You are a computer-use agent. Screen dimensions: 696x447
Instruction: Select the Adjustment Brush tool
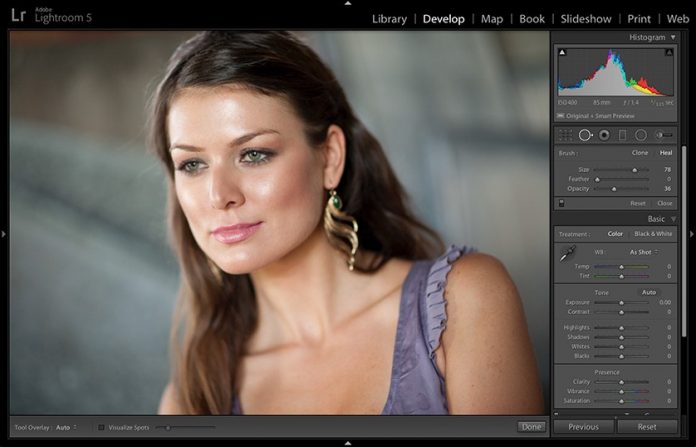click(662, 135)
